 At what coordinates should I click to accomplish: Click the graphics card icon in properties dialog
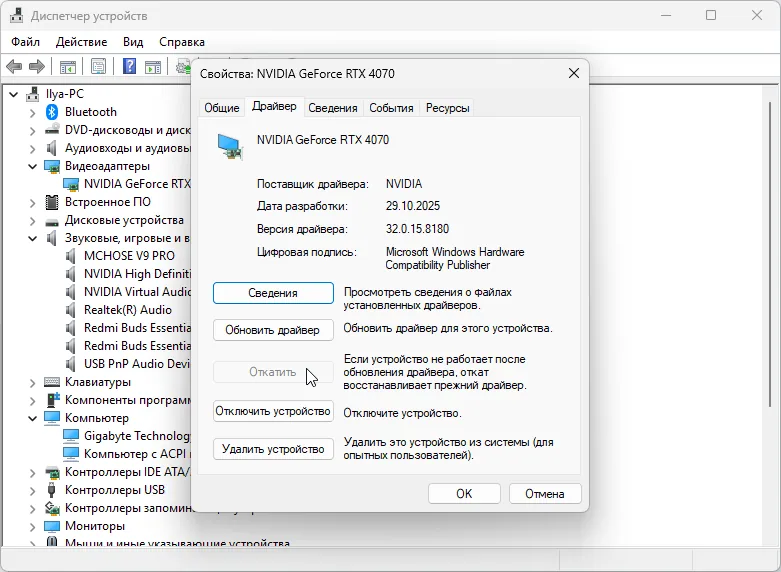(230, 146)
